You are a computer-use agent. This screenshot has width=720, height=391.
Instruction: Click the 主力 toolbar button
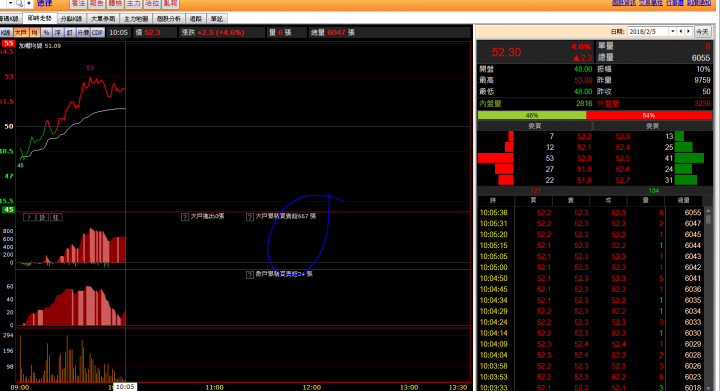pos(134,4)
